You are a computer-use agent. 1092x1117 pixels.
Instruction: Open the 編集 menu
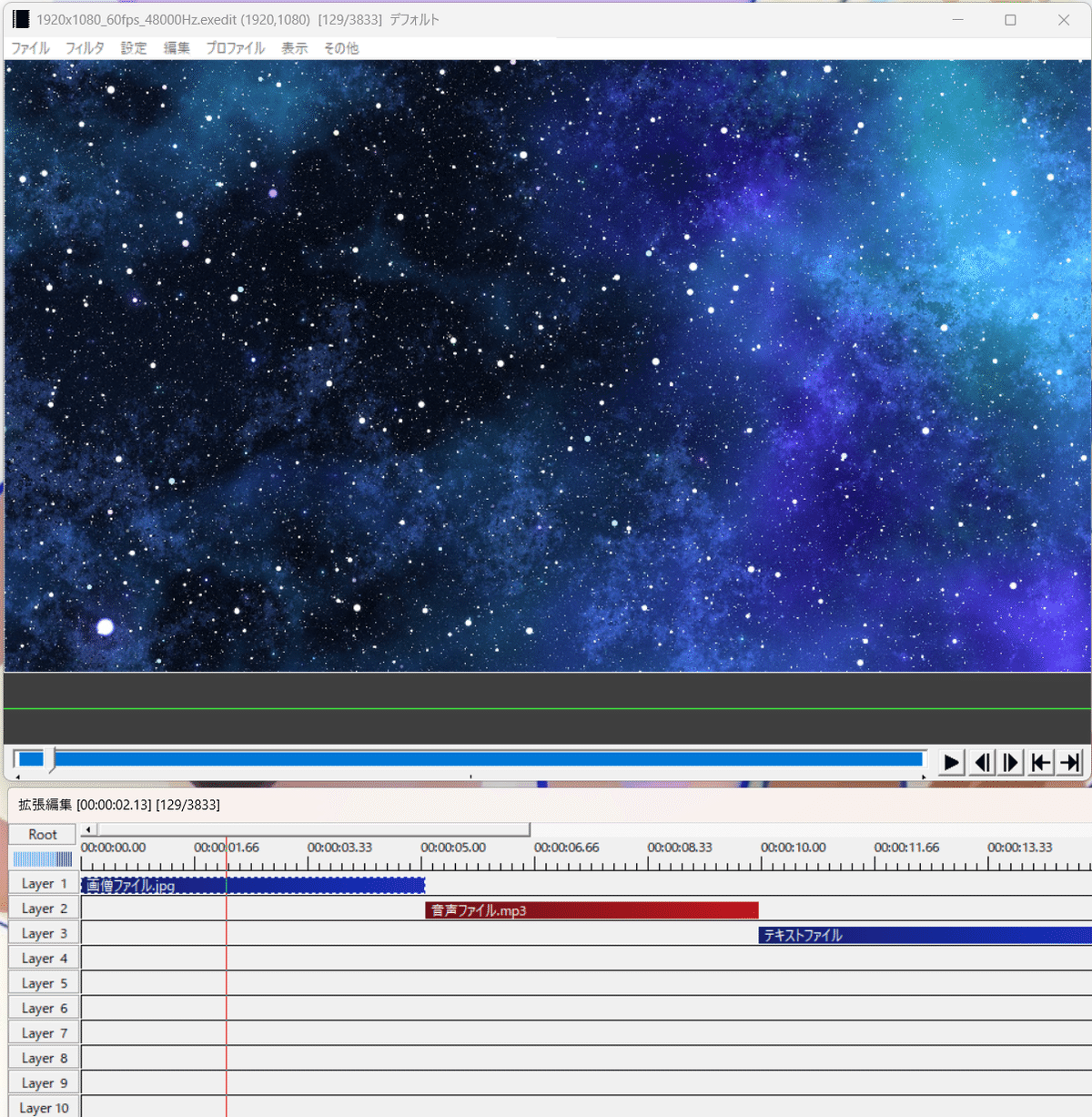pyautogui.click(x=177, y=48)
